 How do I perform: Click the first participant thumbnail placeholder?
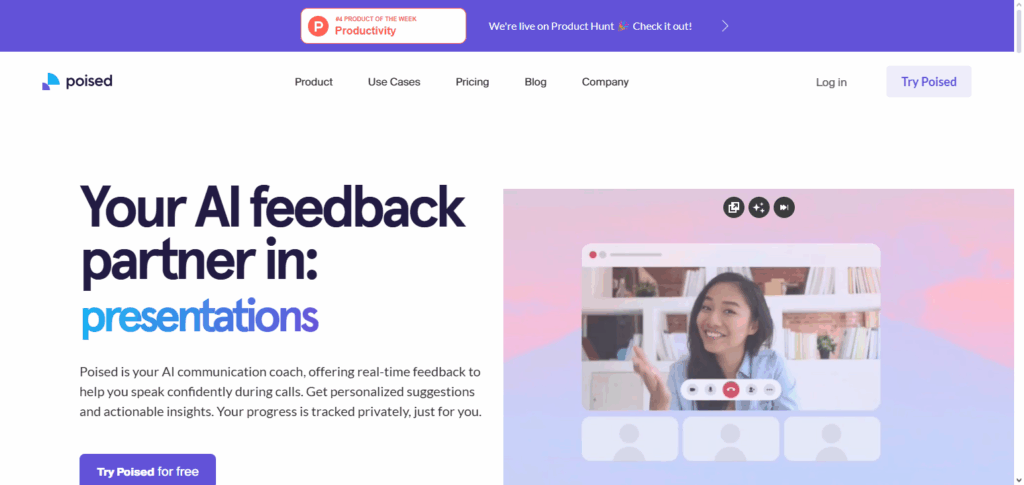click(x=630, y=439)
